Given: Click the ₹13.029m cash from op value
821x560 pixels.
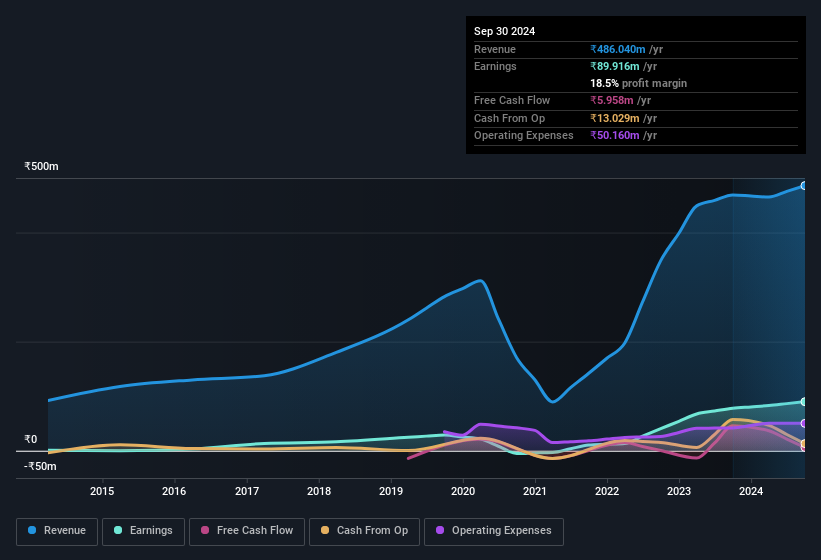Looking at the screenshot, I should [x=615, y=118].
